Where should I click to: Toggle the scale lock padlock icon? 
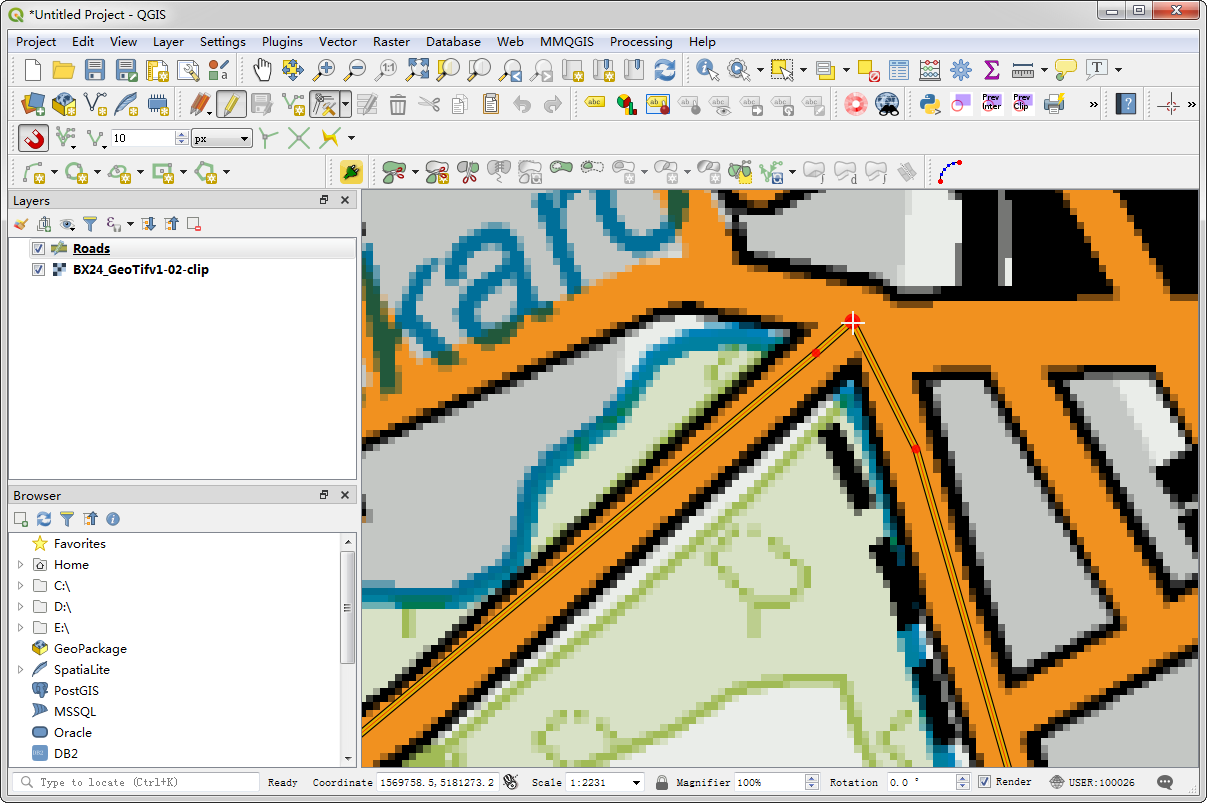(661, 782)
